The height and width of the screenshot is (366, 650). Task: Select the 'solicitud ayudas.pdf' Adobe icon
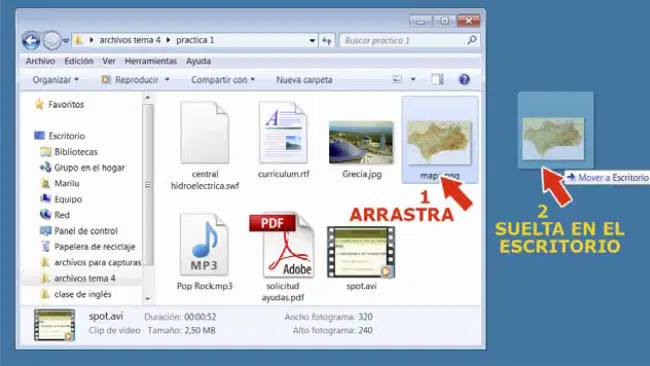click(x=283, y=245)
